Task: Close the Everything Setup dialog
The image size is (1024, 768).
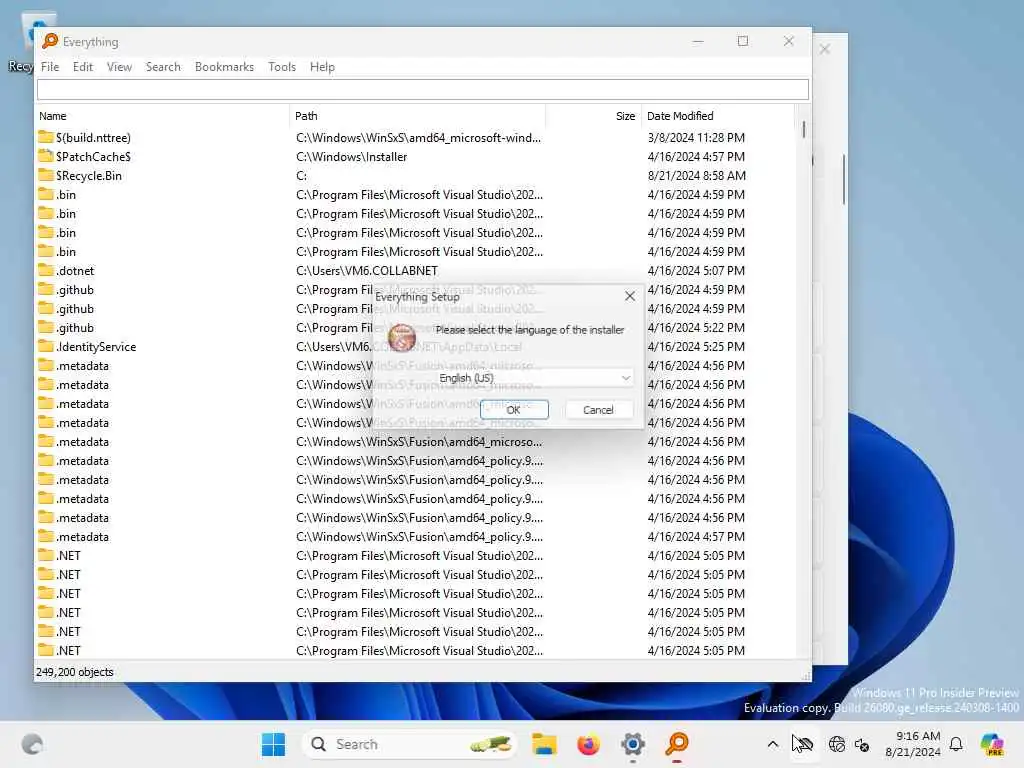Action: point(630,296)
